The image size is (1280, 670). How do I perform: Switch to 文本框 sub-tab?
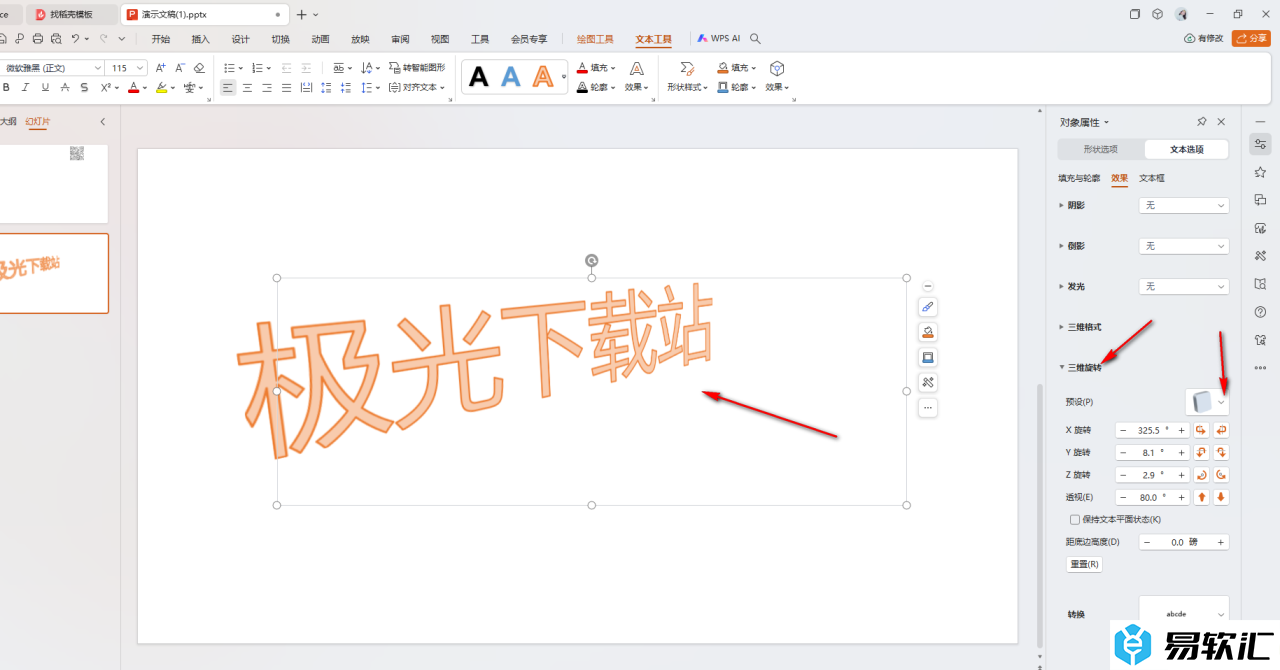tap(1152, 178)
